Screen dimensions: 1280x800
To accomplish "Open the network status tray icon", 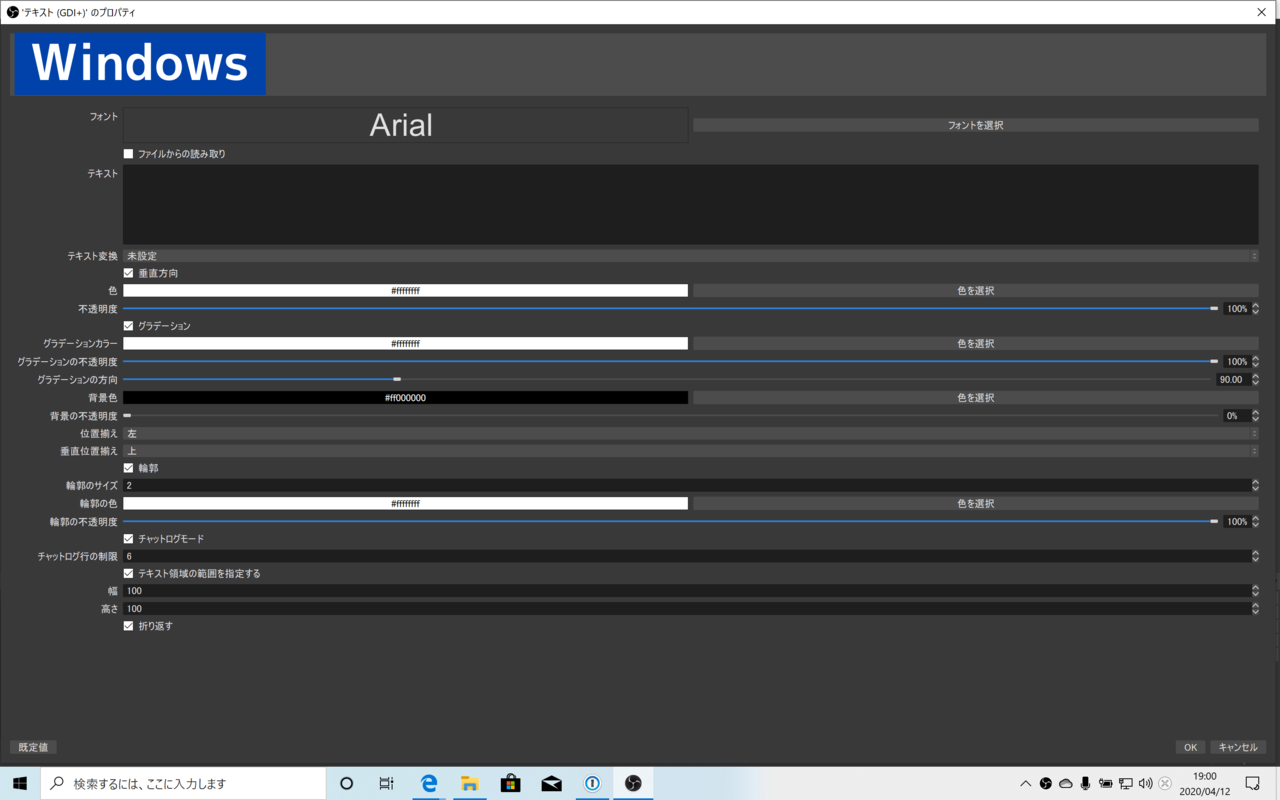I will pos(1125,784).
